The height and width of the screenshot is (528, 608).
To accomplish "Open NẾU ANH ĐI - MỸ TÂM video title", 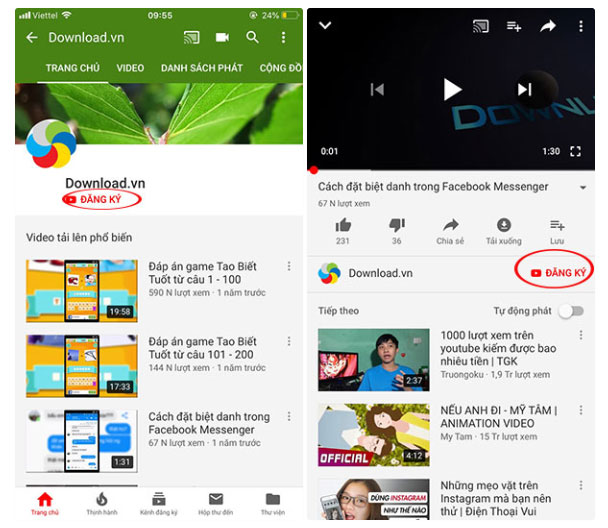I will coord(499,417).
